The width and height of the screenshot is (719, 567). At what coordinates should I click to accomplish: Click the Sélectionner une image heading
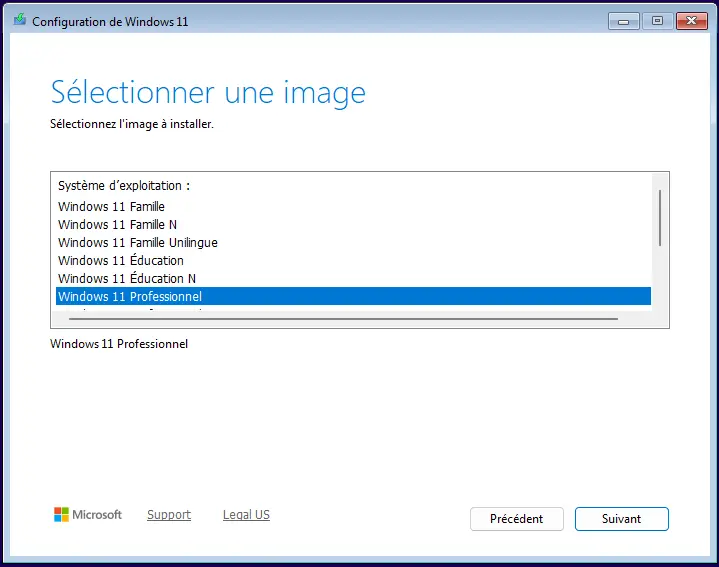click(x=208, y=93)
